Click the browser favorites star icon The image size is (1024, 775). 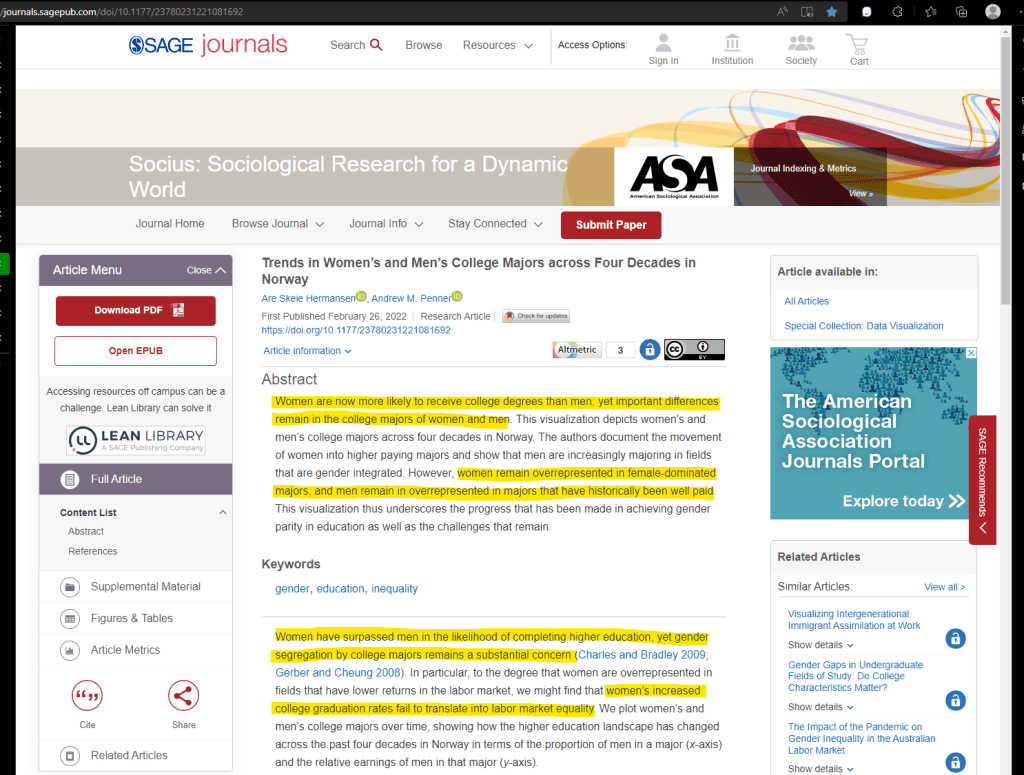[832, 12]
